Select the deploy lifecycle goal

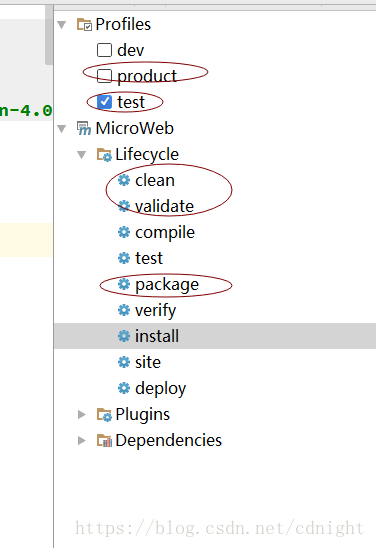tap(160, 389)
